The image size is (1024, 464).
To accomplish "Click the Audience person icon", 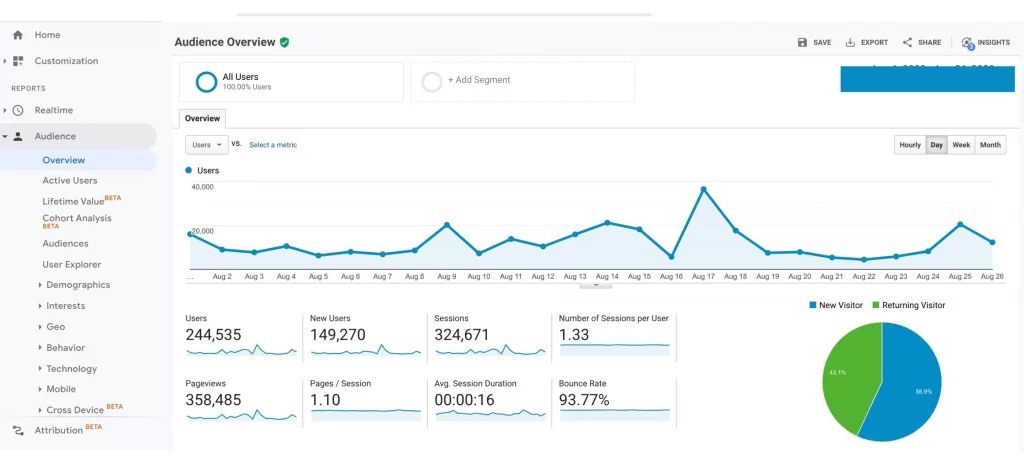I will click(18, 137).
